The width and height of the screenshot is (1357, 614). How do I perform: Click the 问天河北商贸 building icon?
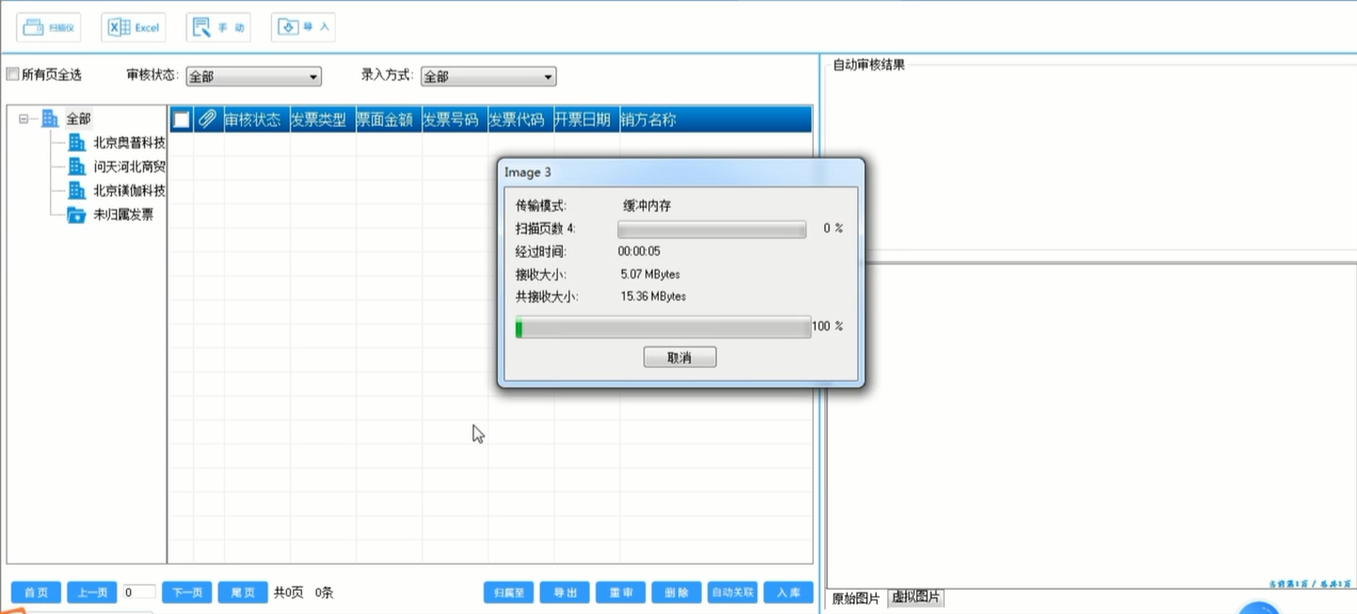click(x=77, y=167)
